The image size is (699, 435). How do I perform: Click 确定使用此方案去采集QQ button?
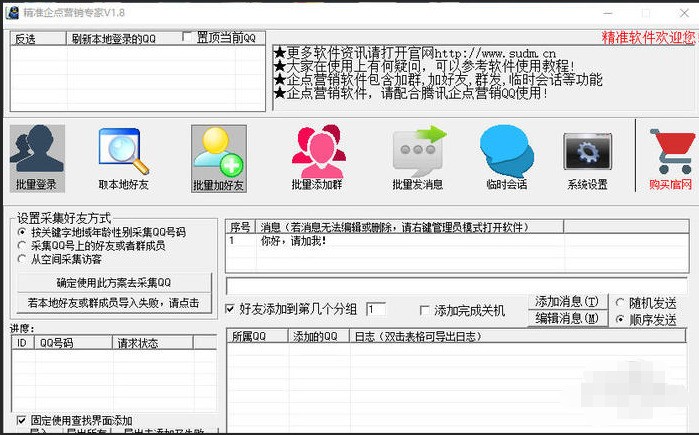114,283
